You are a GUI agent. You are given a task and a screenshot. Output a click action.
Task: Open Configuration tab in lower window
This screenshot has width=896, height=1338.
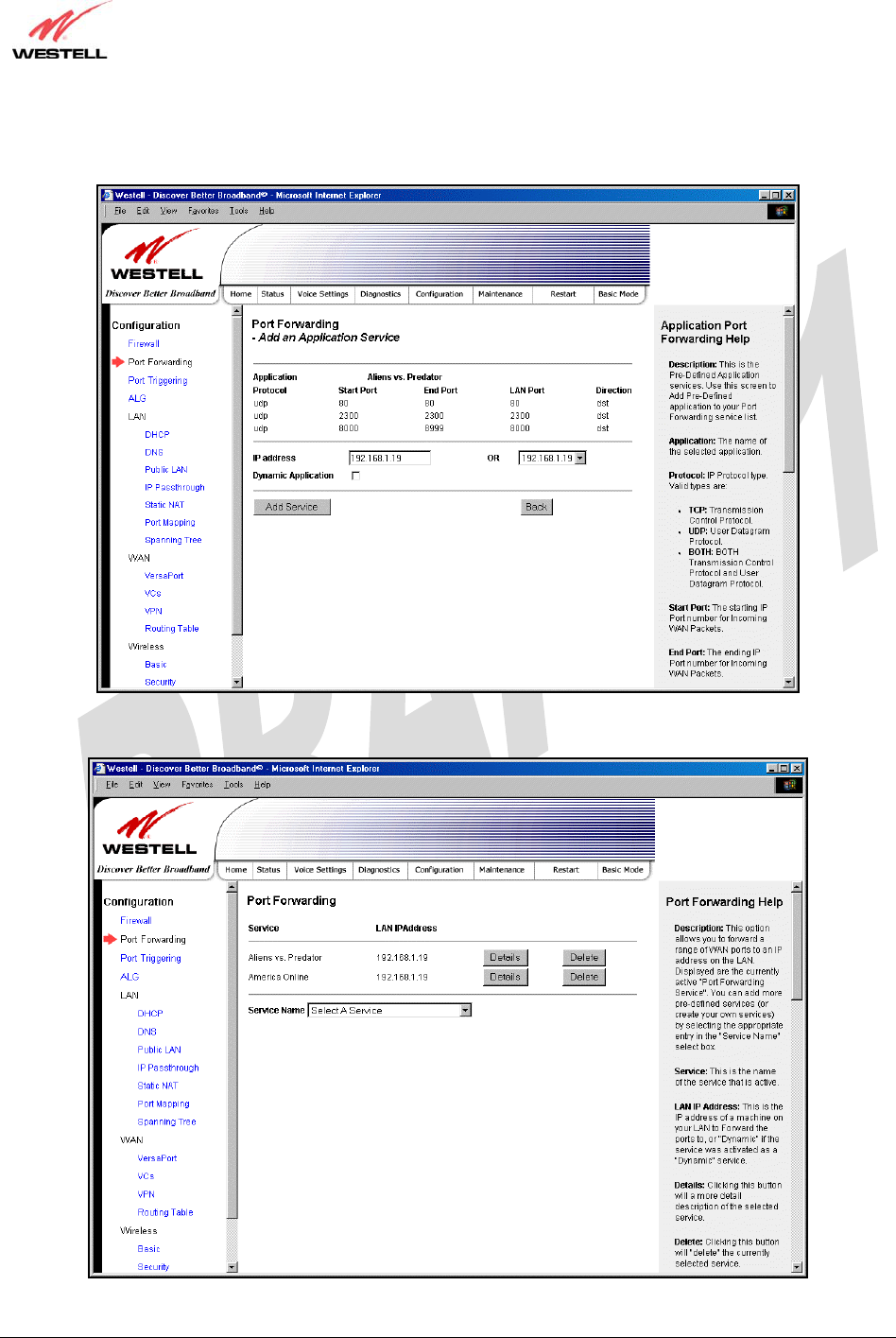439,870
